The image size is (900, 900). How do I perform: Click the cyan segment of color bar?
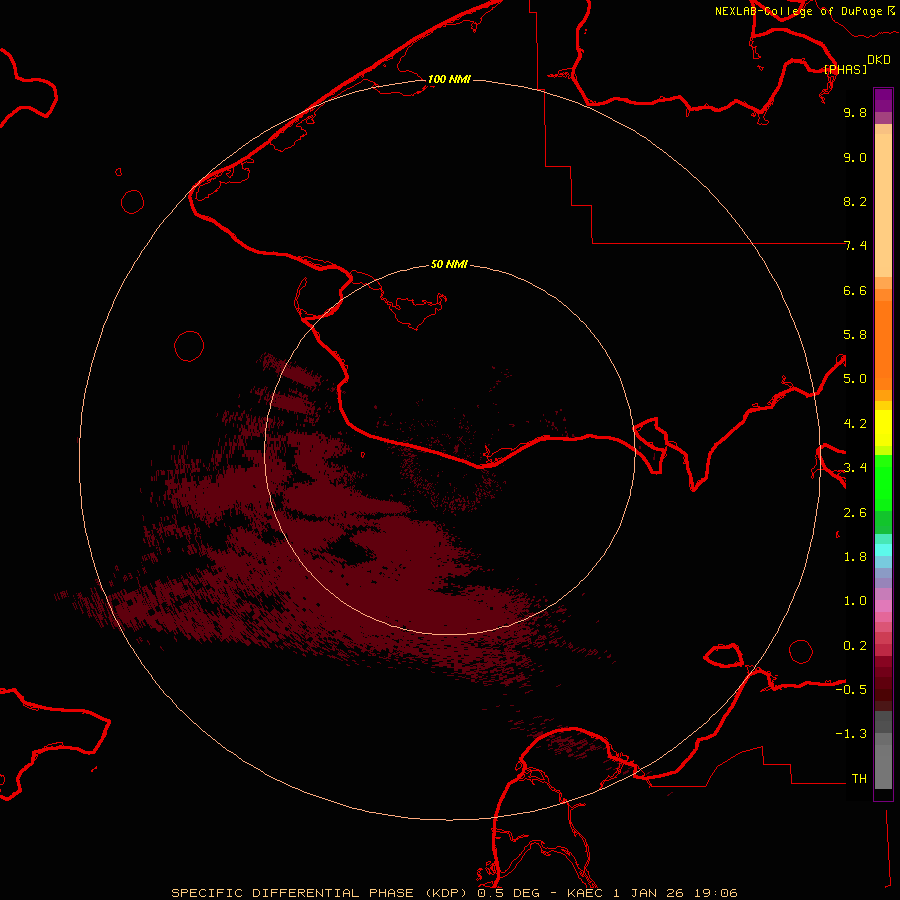click(x=883, y=550)
